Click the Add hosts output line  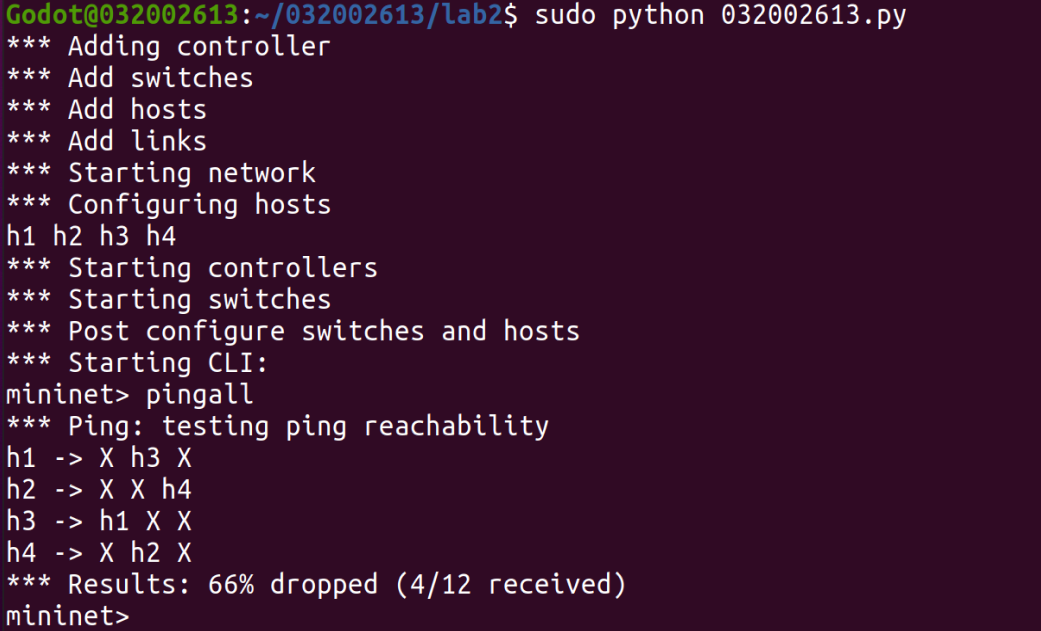pos(106,110)
